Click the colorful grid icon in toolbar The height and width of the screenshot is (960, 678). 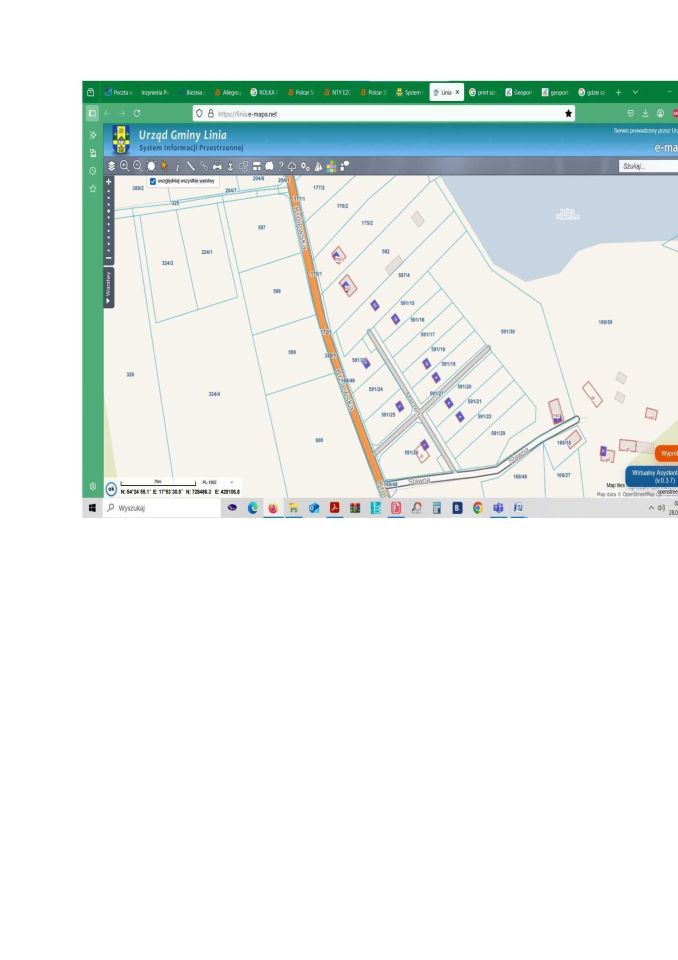tap(331, 166)
